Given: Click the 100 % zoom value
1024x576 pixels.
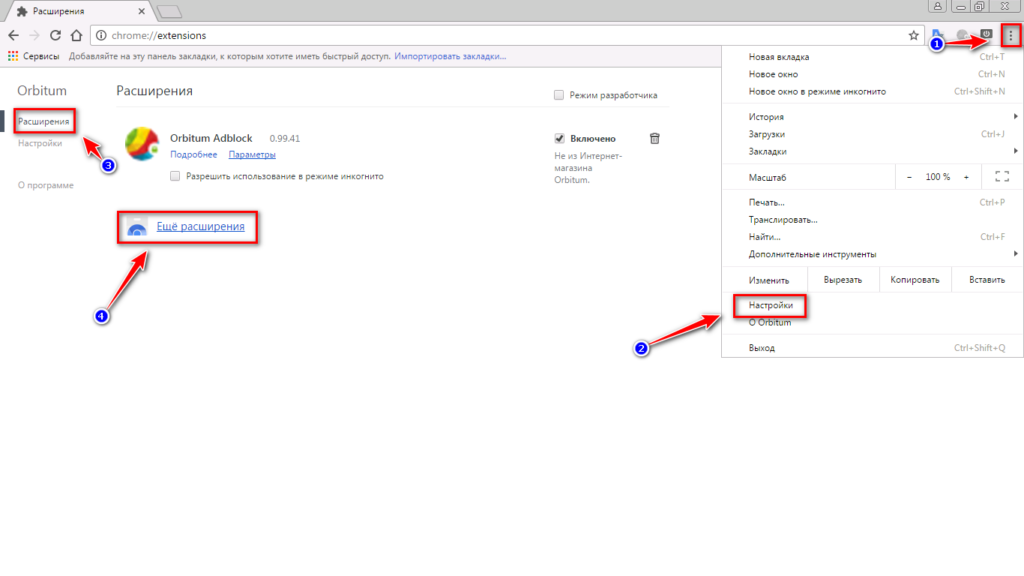Looking at the screenshot, I should pyautogui.click(x=938, y=177).
